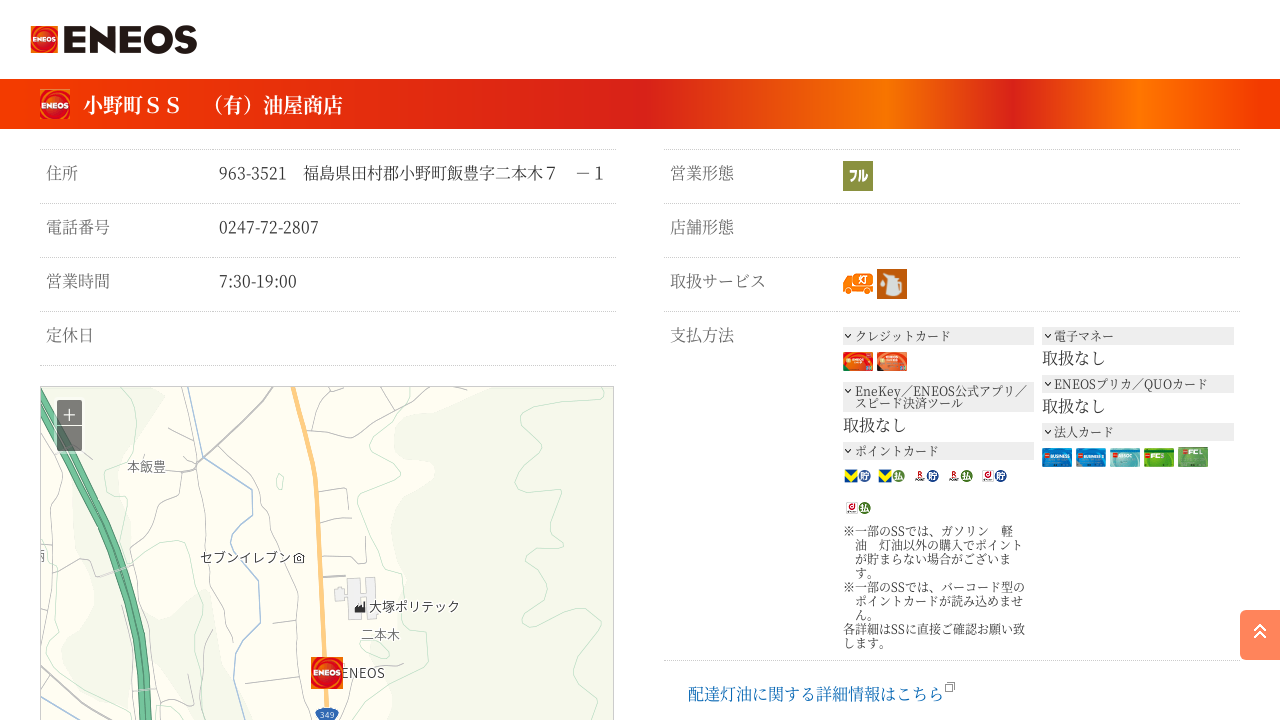This screenshot has width=1280, height=720.
Task: Click the green FC L corporate card icon
Action: point(1192,457)
